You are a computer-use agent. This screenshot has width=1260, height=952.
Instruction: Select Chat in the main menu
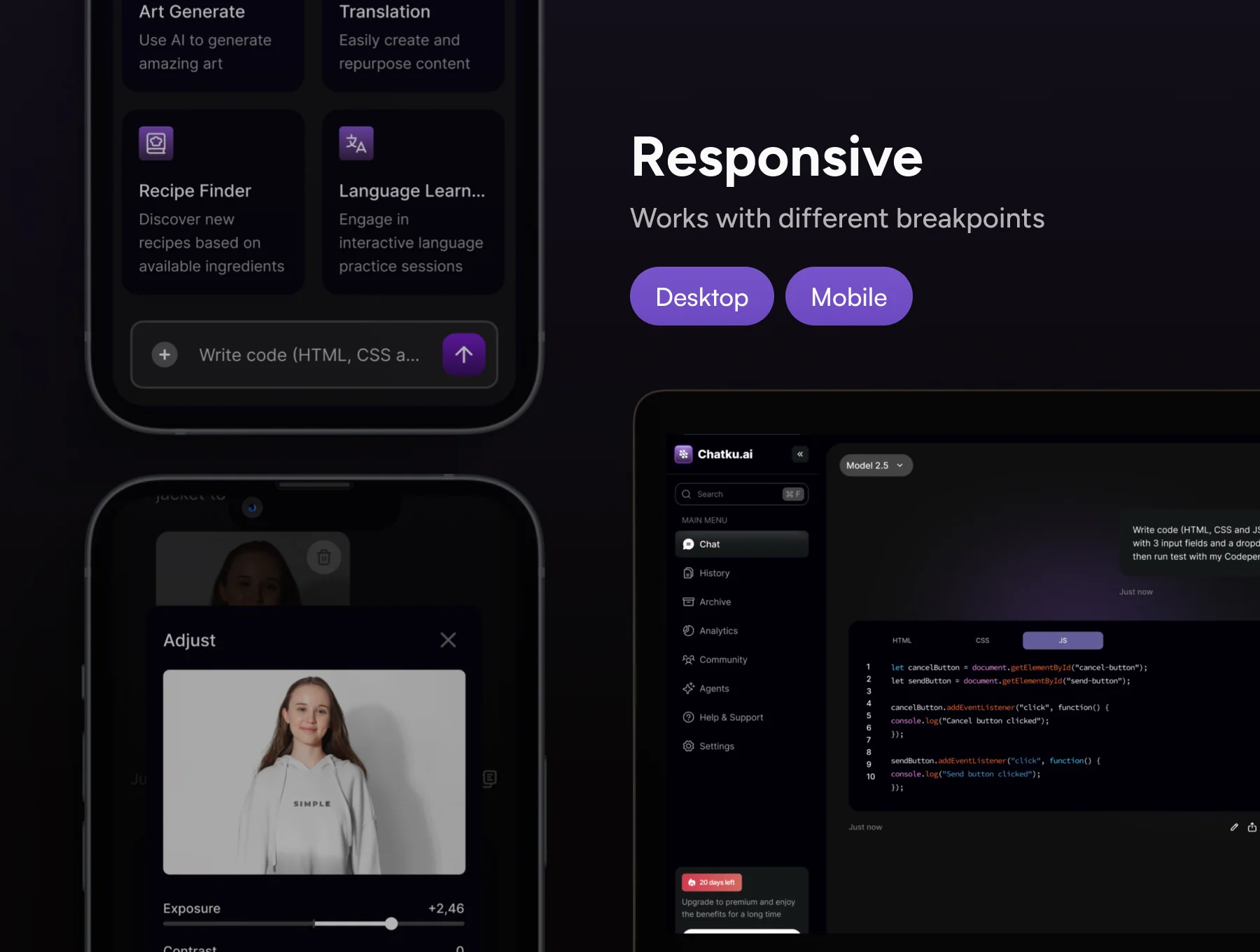click(x=742, y=544)
